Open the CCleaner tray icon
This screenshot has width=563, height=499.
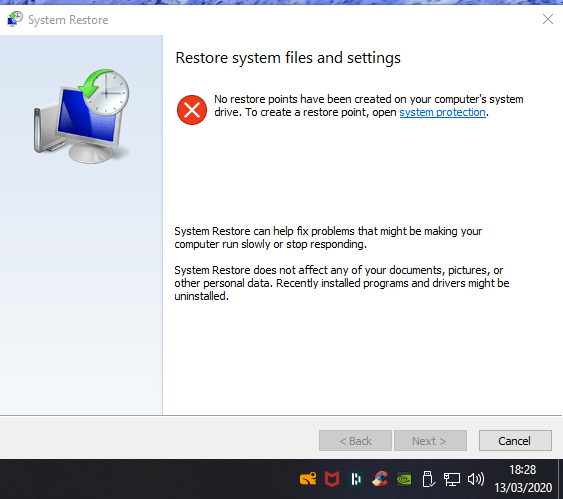click(x=380, y=479)
